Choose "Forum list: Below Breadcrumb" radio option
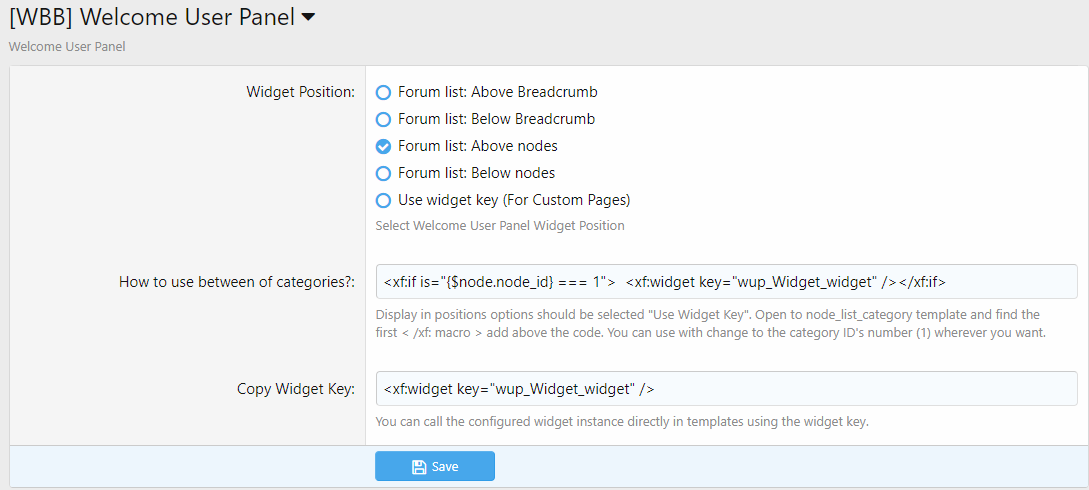Viewport: 1089px width, 490px height. (383, 120)
